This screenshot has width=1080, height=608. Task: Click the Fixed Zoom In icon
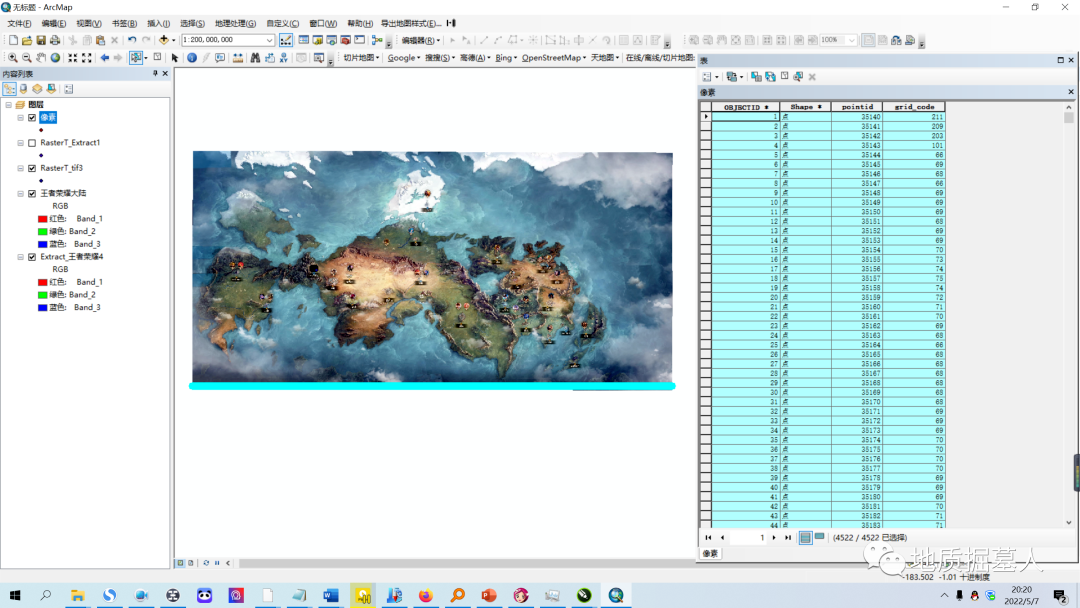[72, 58]
